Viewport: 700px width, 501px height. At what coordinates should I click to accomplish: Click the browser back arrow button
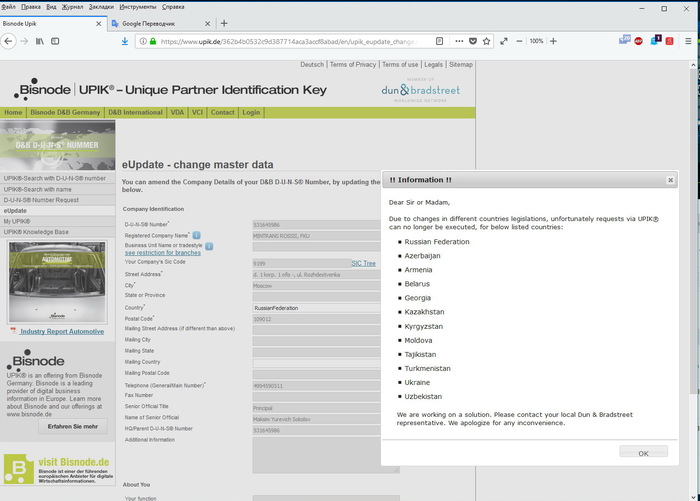[10, 41]
